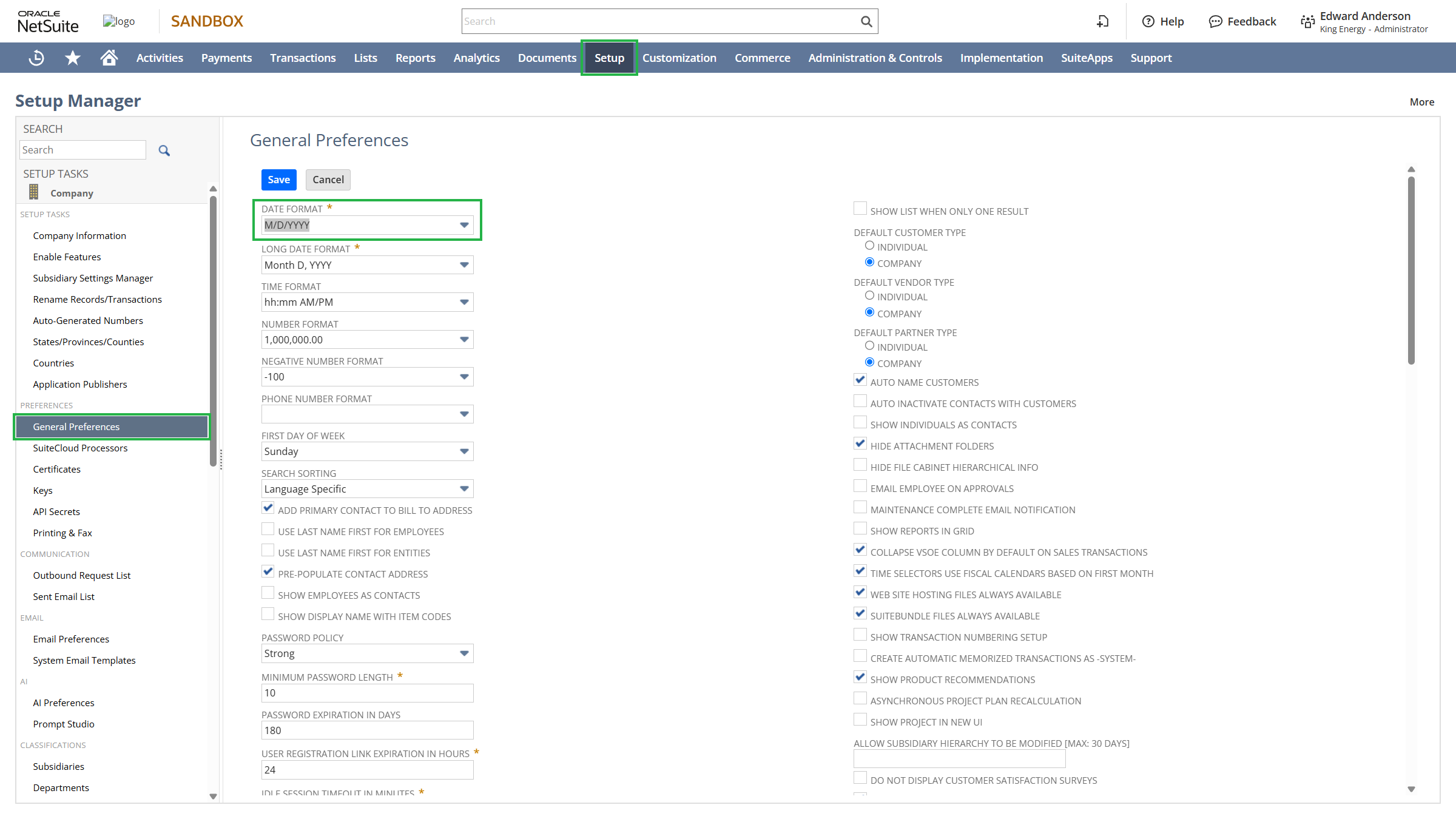The width and height of the screenshot is (1456, 819).
Task: Open the More link
Action: (x=1422, y=102)
